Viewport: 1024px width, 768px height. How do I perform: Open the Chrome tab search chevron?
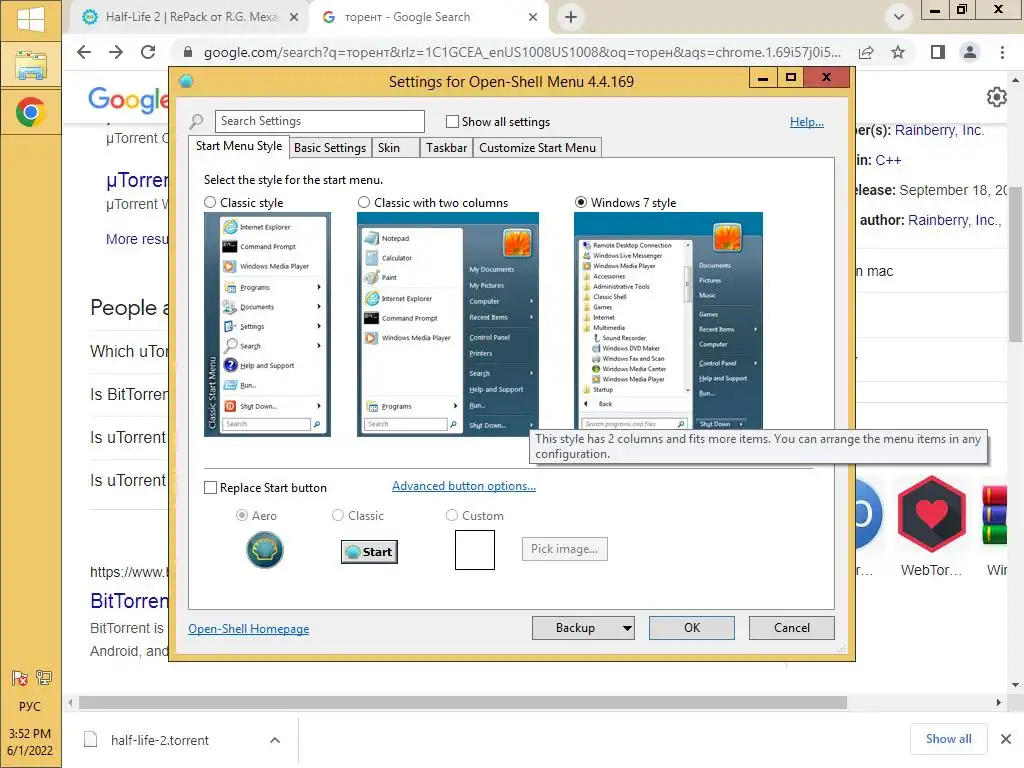(899, 17)
